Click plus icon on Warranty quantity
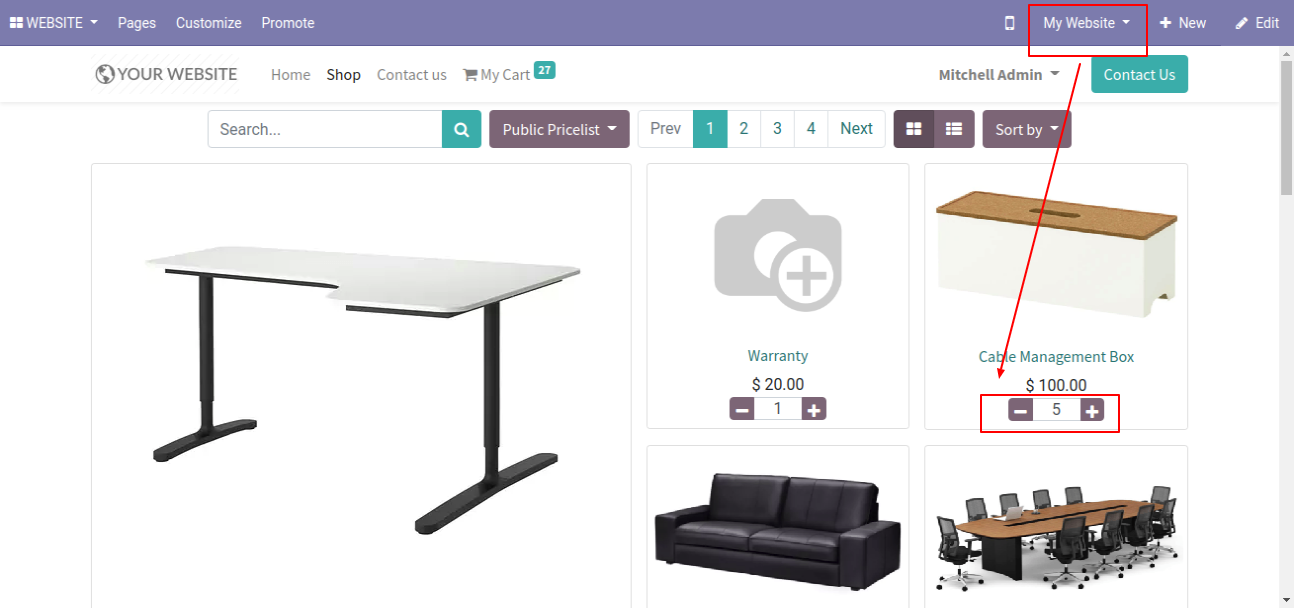This screenshot has height=608, width=1294. (814, 409)
